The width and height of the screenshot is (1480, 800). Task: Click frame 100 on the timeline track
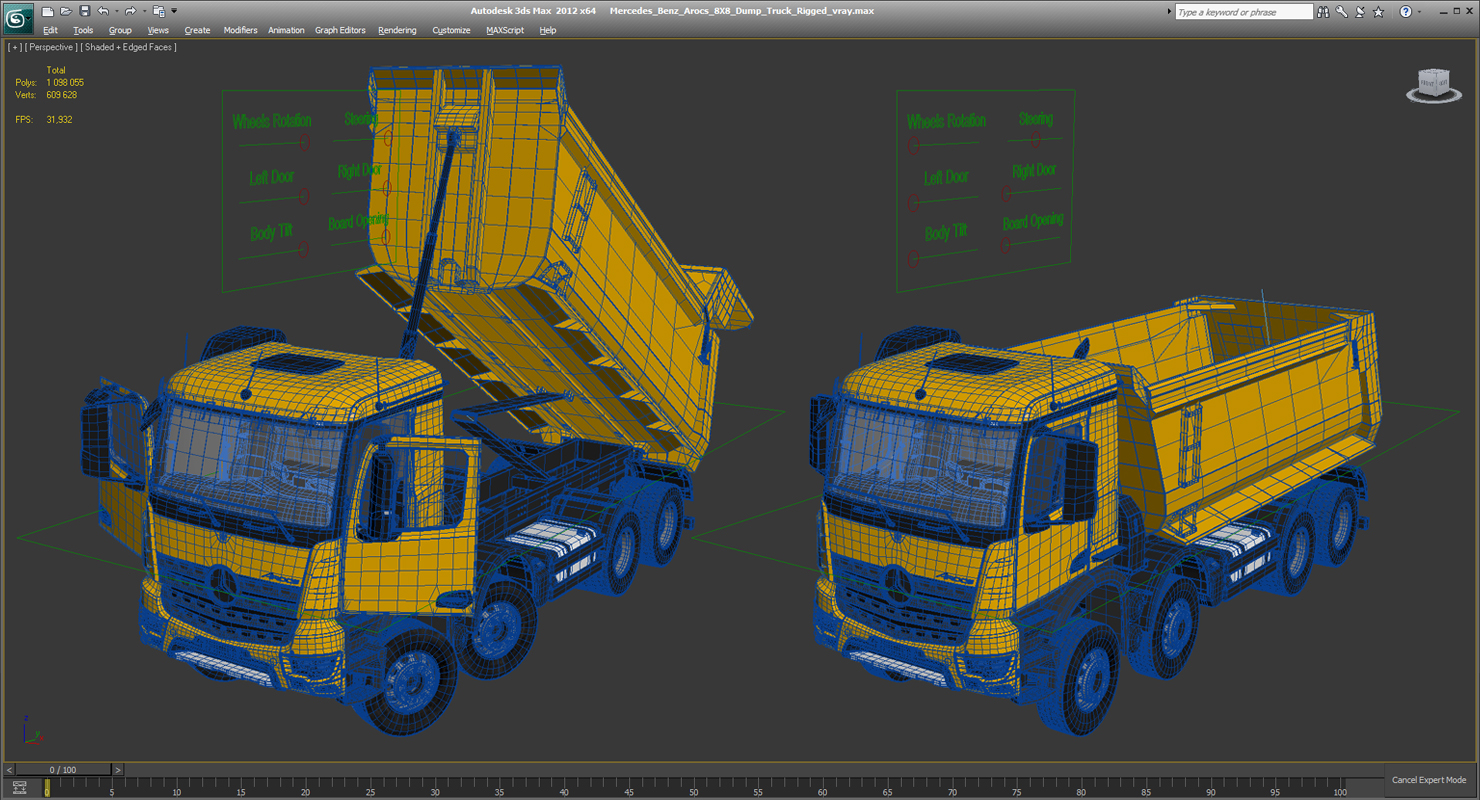[x=1341, y=788]
